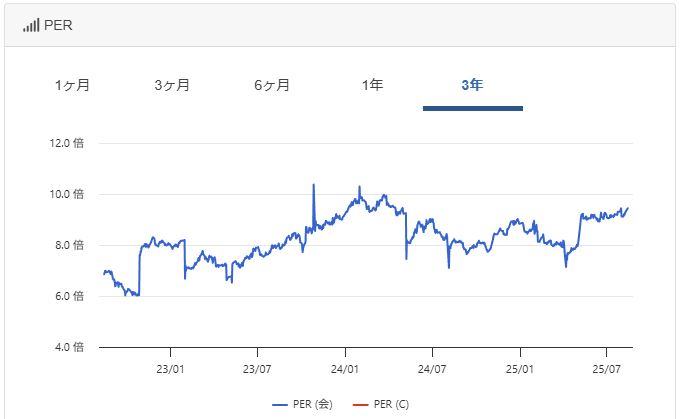681x419 pixels.
Task: Click the 23/01 x-axis label
Action: tap(170, 369)
